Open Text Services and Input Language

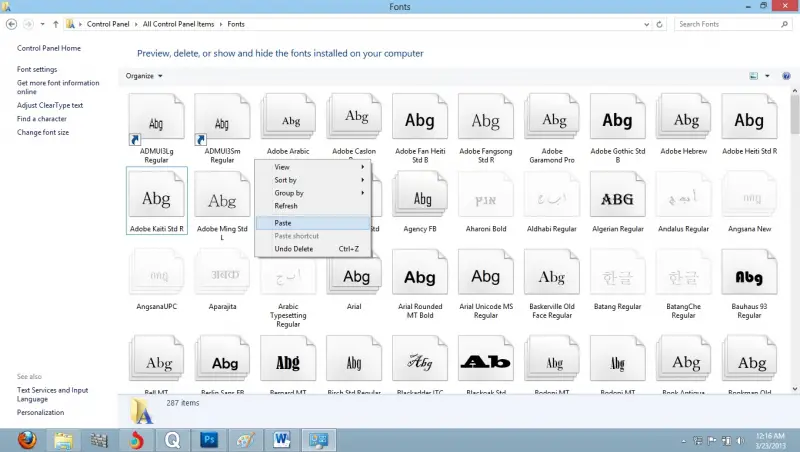53,394
